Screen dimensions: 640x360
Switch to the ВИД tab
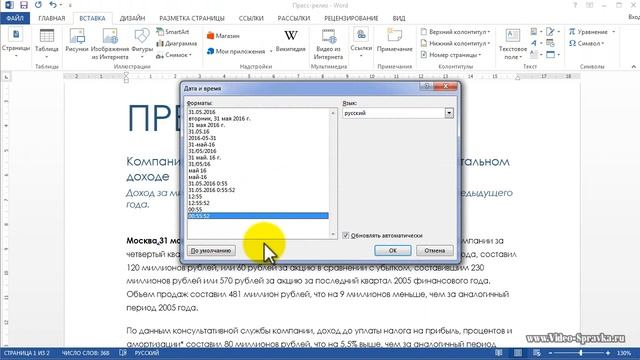coord(399,18)
